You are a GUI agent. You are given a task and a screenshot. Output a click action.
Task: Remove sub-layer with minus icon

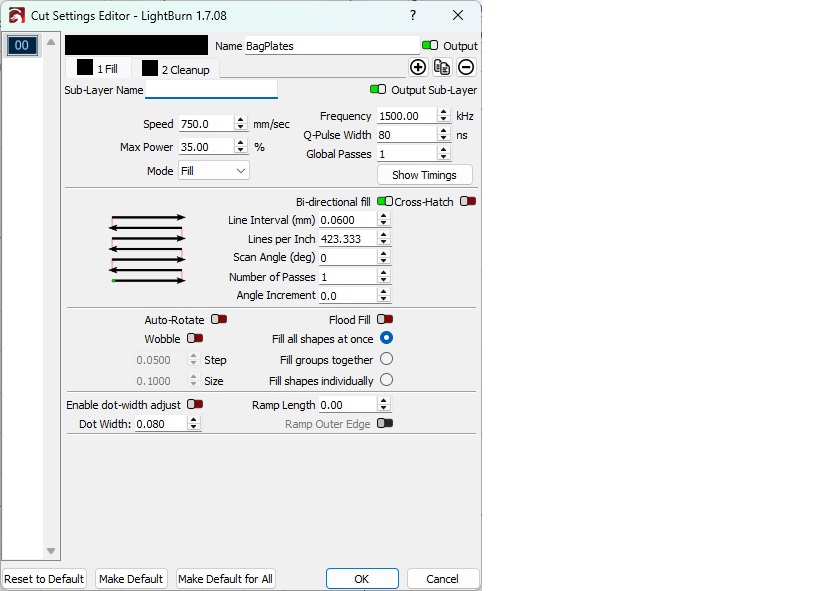466,67
